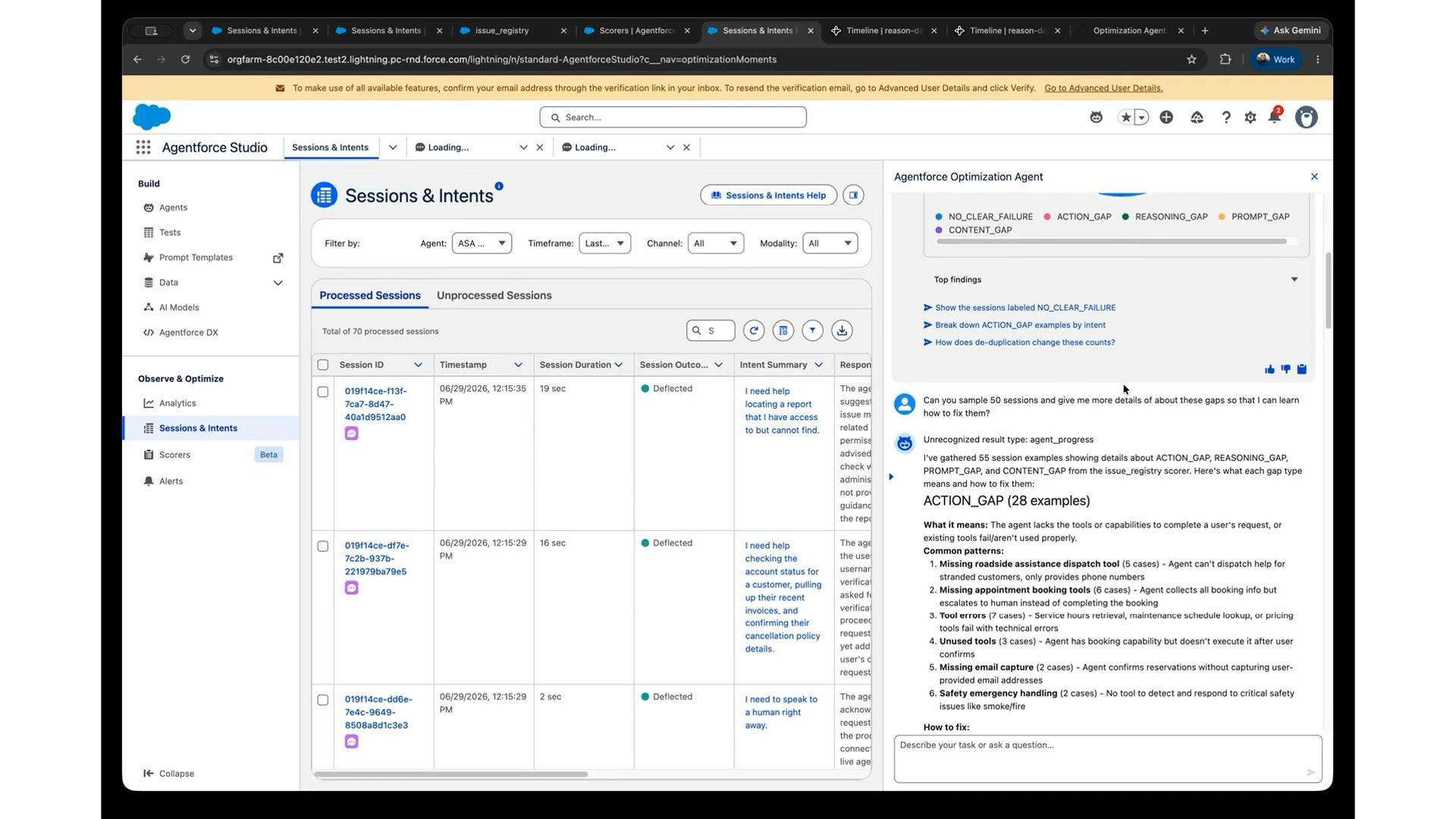Switch to the Unprocessed Sessions tab
Viewport: 1456px width, 819px height.
pos(494,296)
